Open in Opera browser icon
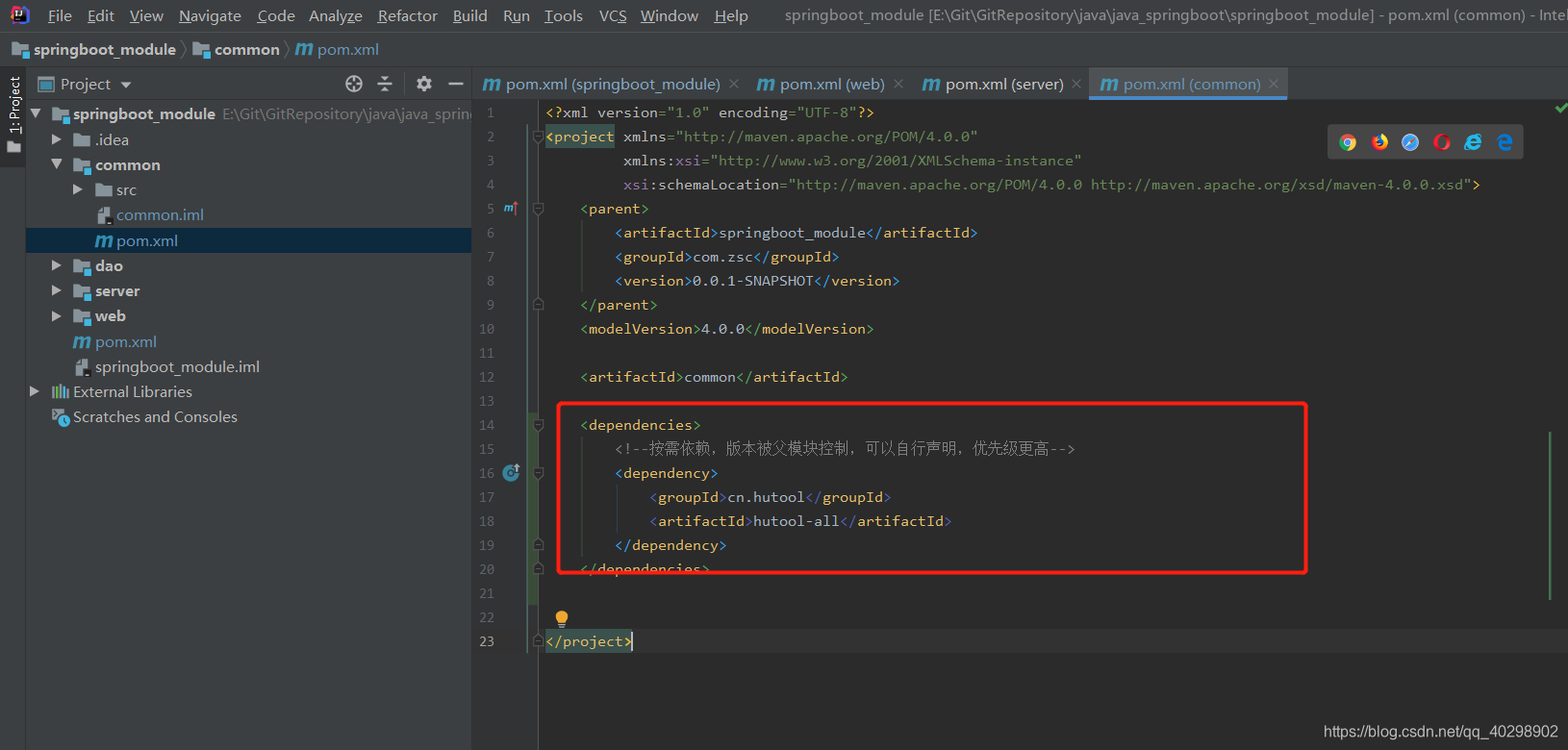 pyautogui.click(x=1442, y=142)
